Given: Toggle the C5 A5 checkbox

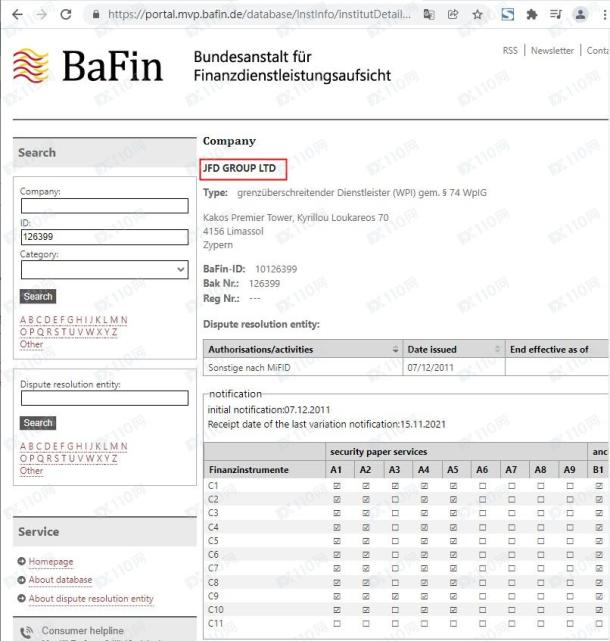Looking at the screenshot, I should [x=453, y=541].
